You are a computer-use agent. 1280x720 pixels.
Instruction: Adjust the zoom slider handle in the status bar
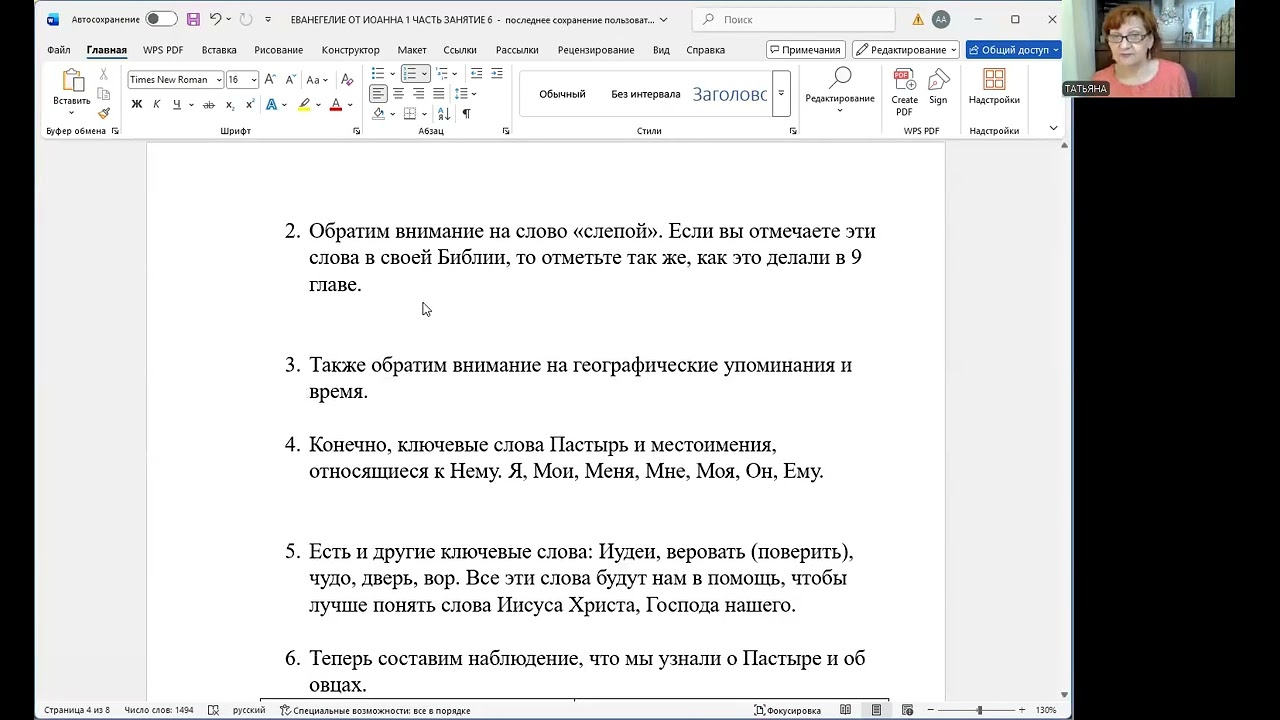click(x=980, y=710)
